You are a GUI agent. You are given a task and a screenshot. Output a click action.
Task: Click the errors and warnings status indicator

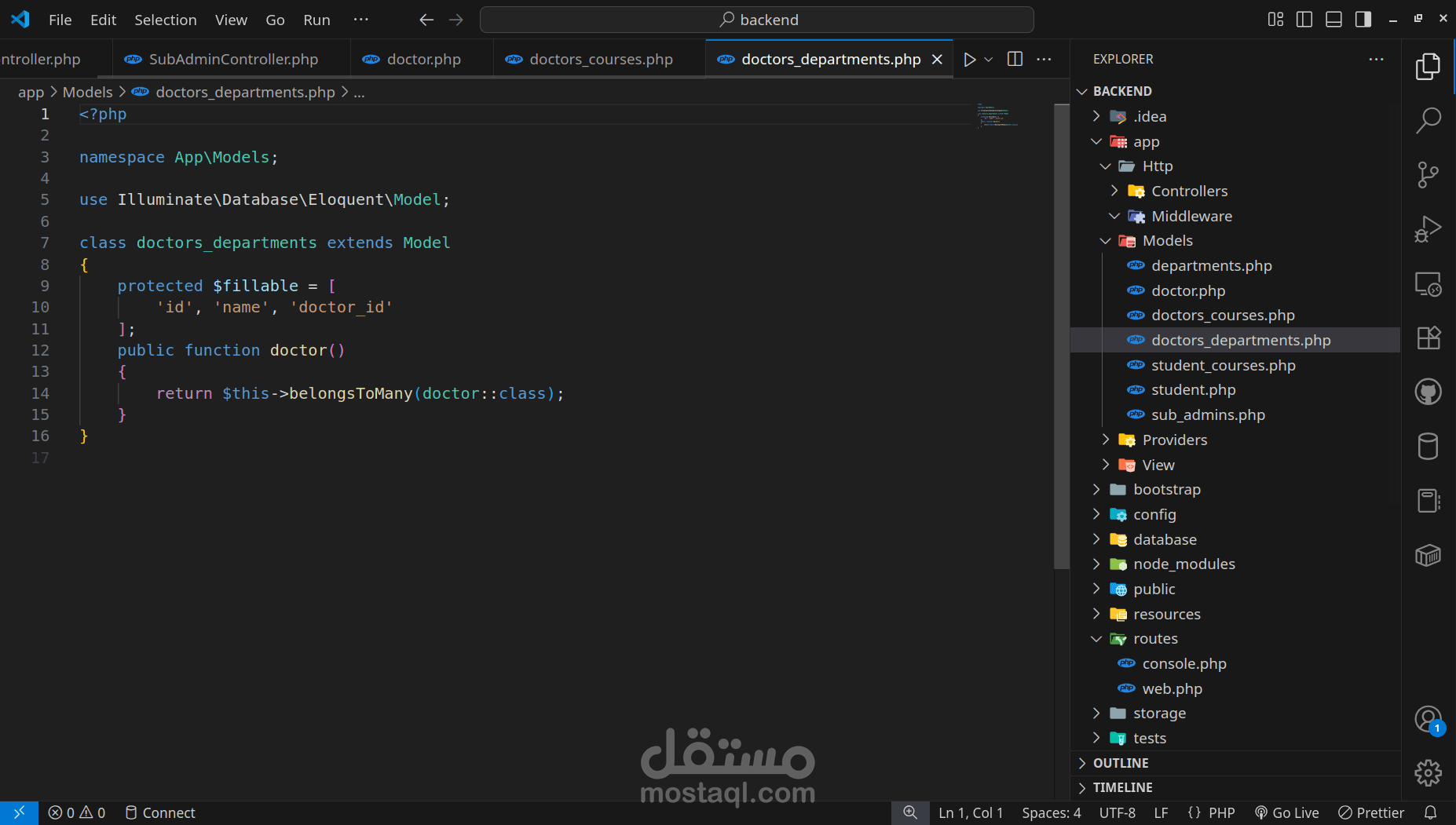[x=77, y=812]
